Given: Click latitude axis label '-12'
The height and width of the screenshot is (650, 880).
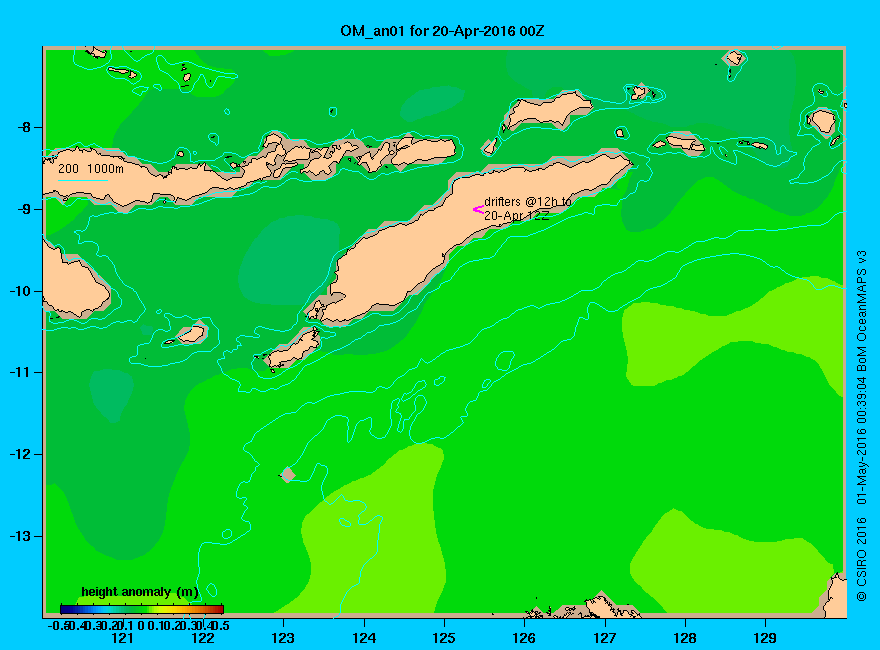Looking at the screenshot, I should [x=20, y=454].
